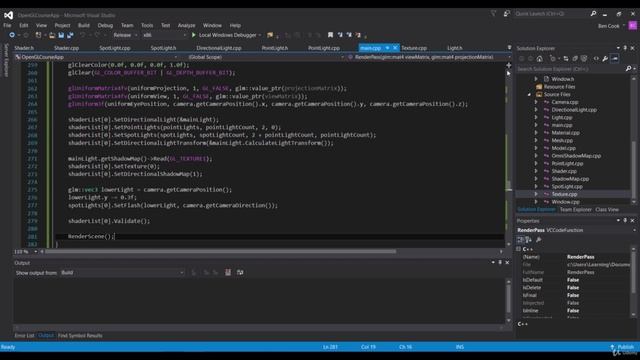
Task: Click the Find in Files icon in the toolbar
Action: (x=270, y=36)
